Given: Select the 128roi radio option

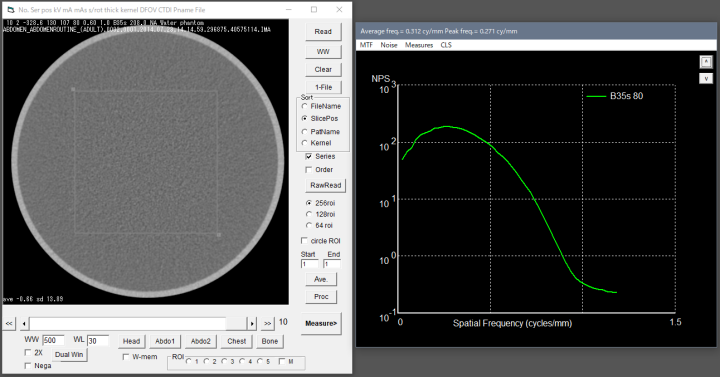Looking at the screenshot, I should pos(321,214).
